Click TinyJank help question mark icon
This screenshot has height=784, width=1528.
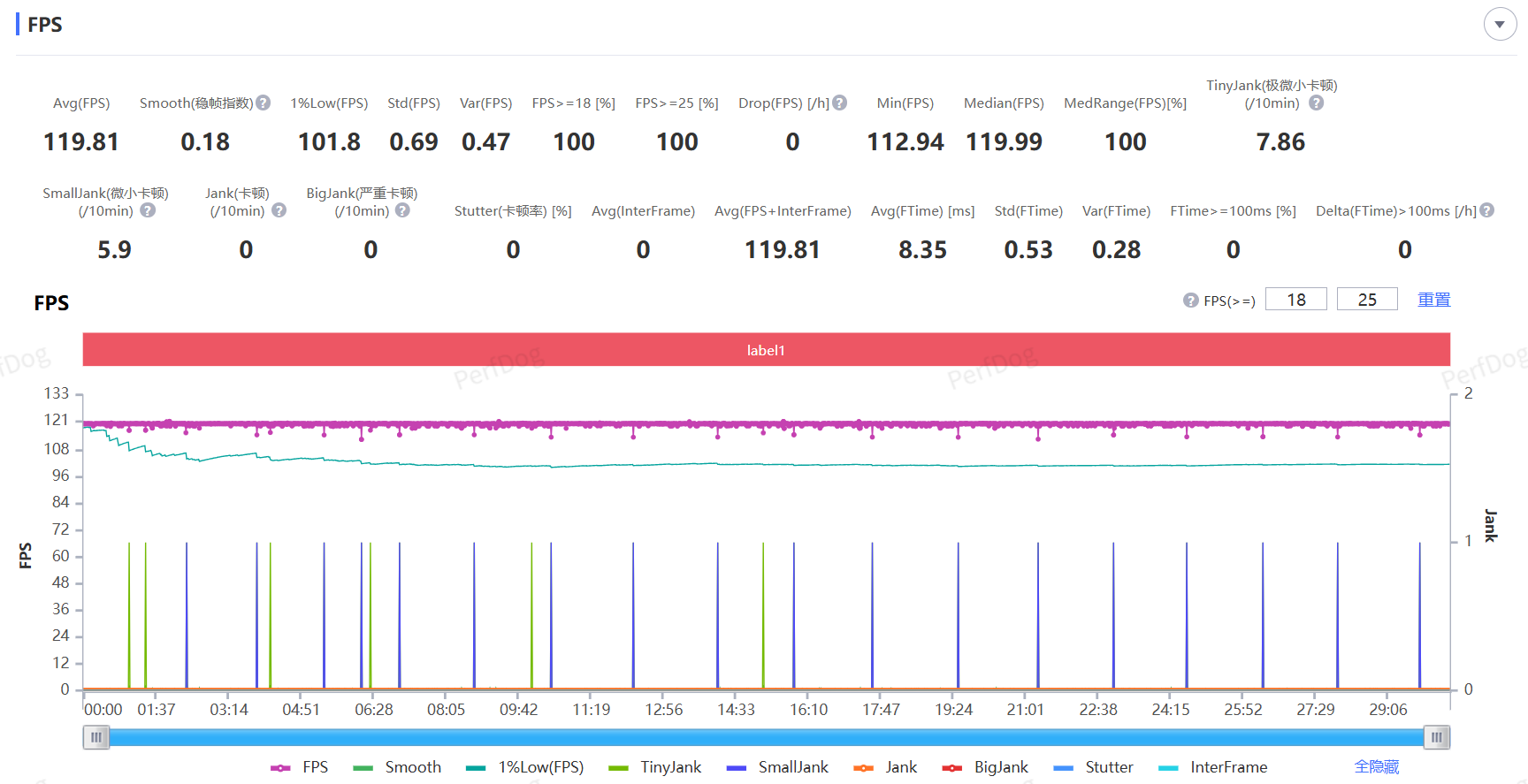coord(1316,103)
